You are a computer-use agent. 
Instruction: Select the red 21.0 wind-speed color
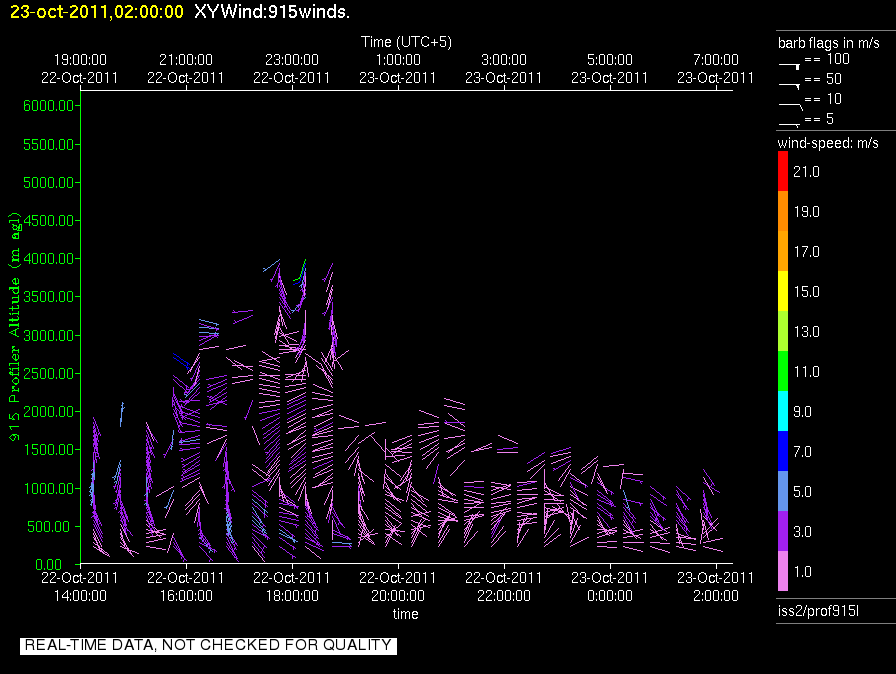(x=783, y=172)
